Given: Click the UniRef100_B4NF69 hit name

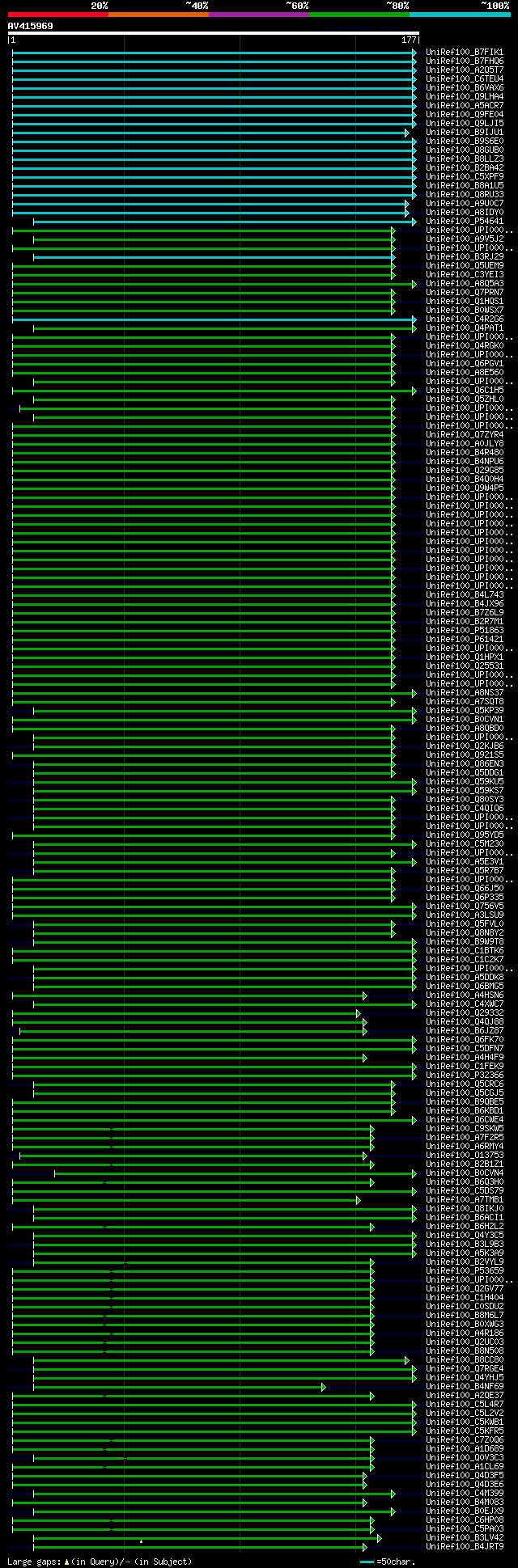Looking at the screenshot, I should click(465, 1387).
